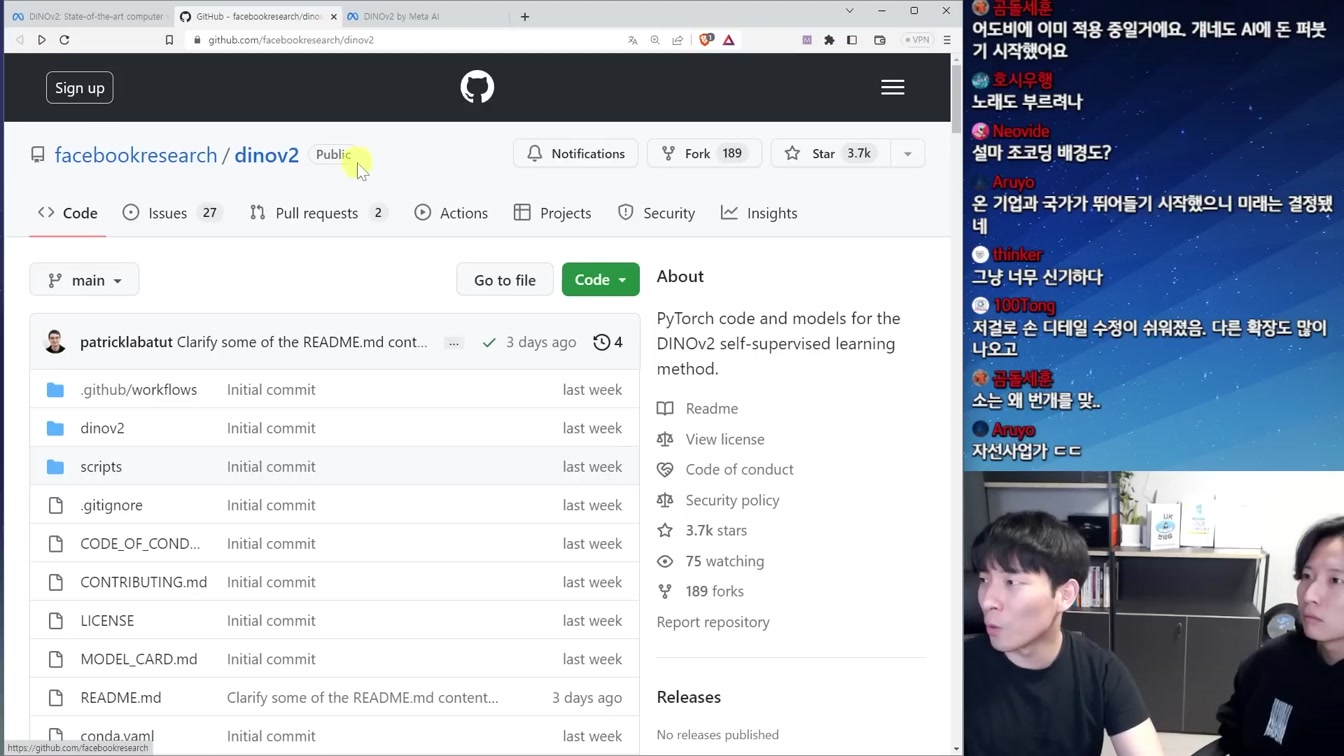Screen dimensions: 1344x756
Task: Click the Go to file button
Action: (x=505, y=280)
